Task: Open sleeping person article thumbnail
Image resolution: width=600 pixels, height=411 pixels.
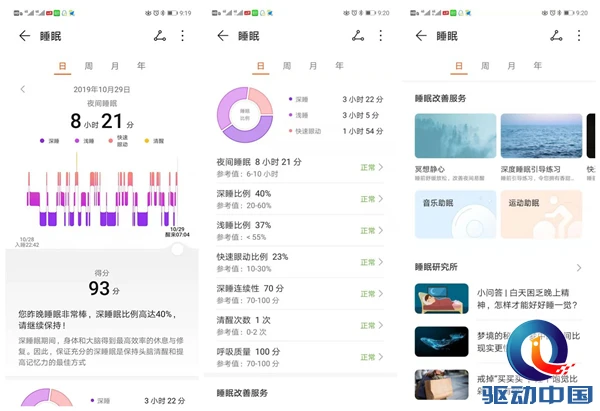Action: (442, 298)
